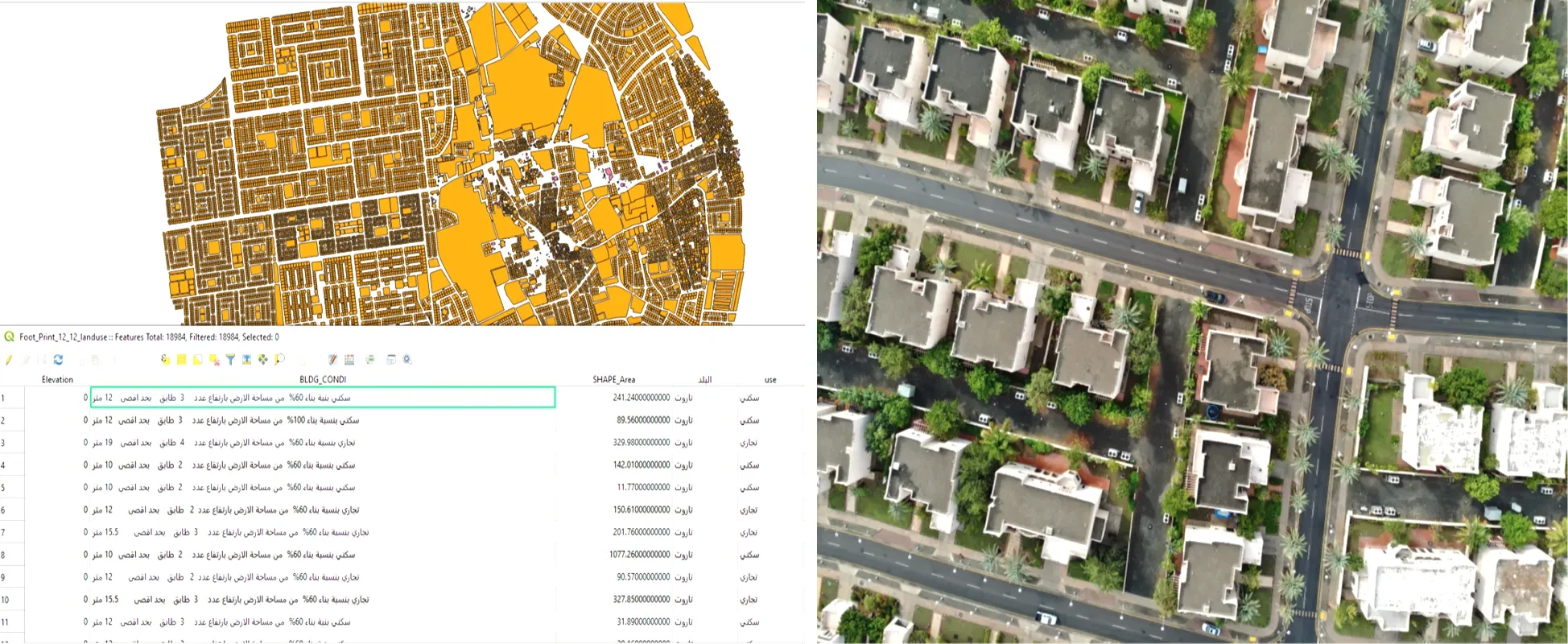Click the BLDG_CONDI column header

click(x=323, y=380)
